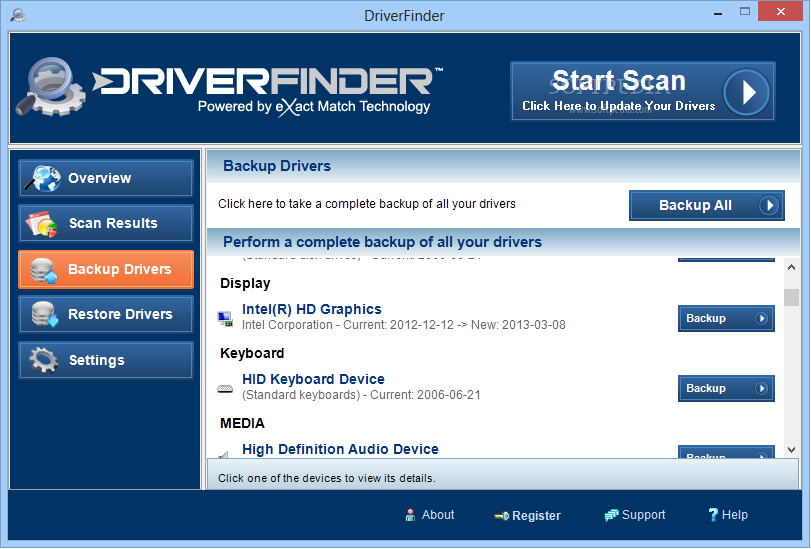Click the question mark icon beside Help

(x=713, y=515)
